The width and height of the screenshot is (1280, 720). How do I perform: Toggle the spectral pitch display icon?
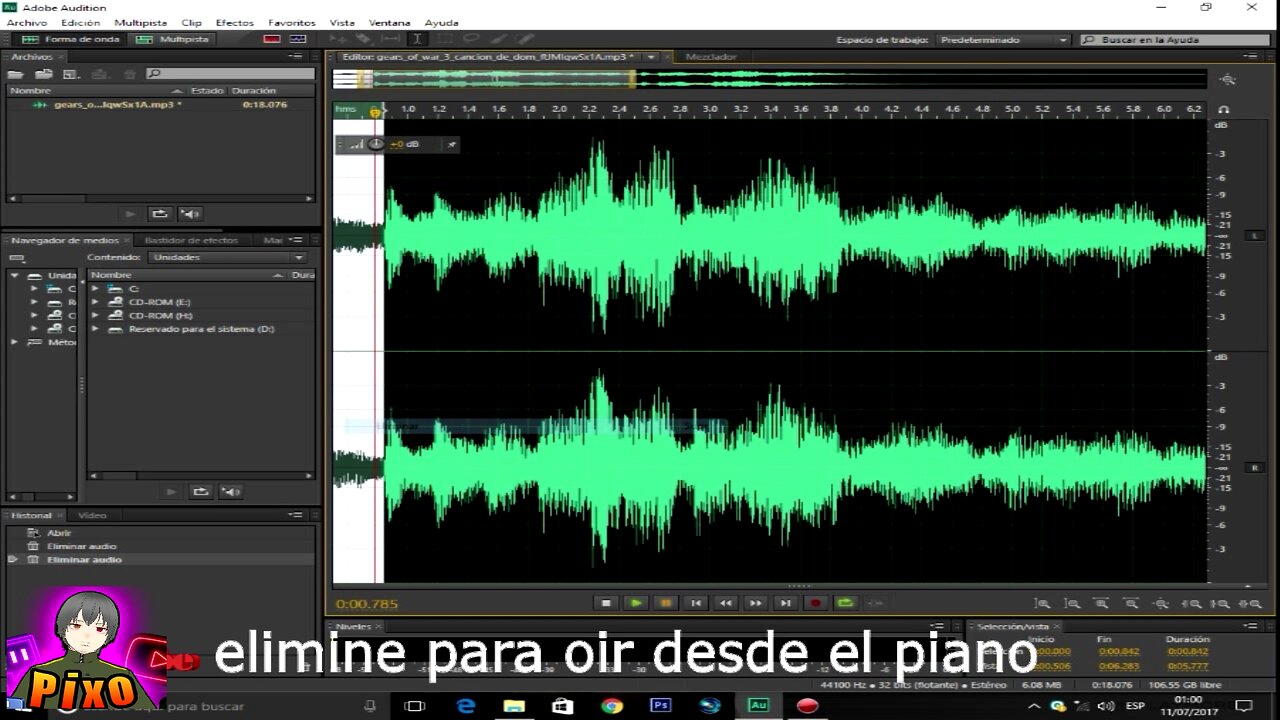298,39
